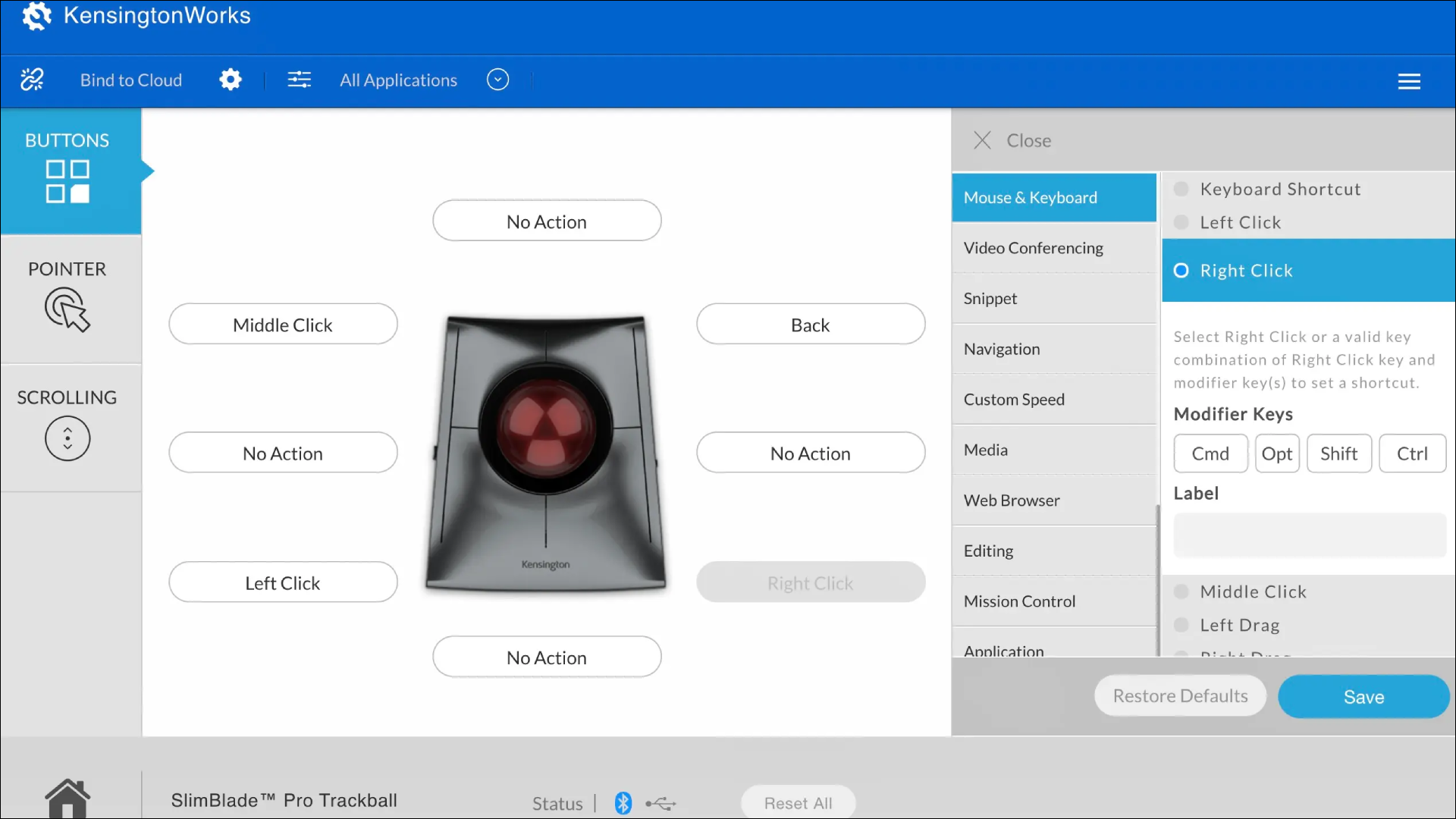This screenshot has height=819, width=1456.
Task: Click the Bluetooth status icon
Action: (621, 802)
